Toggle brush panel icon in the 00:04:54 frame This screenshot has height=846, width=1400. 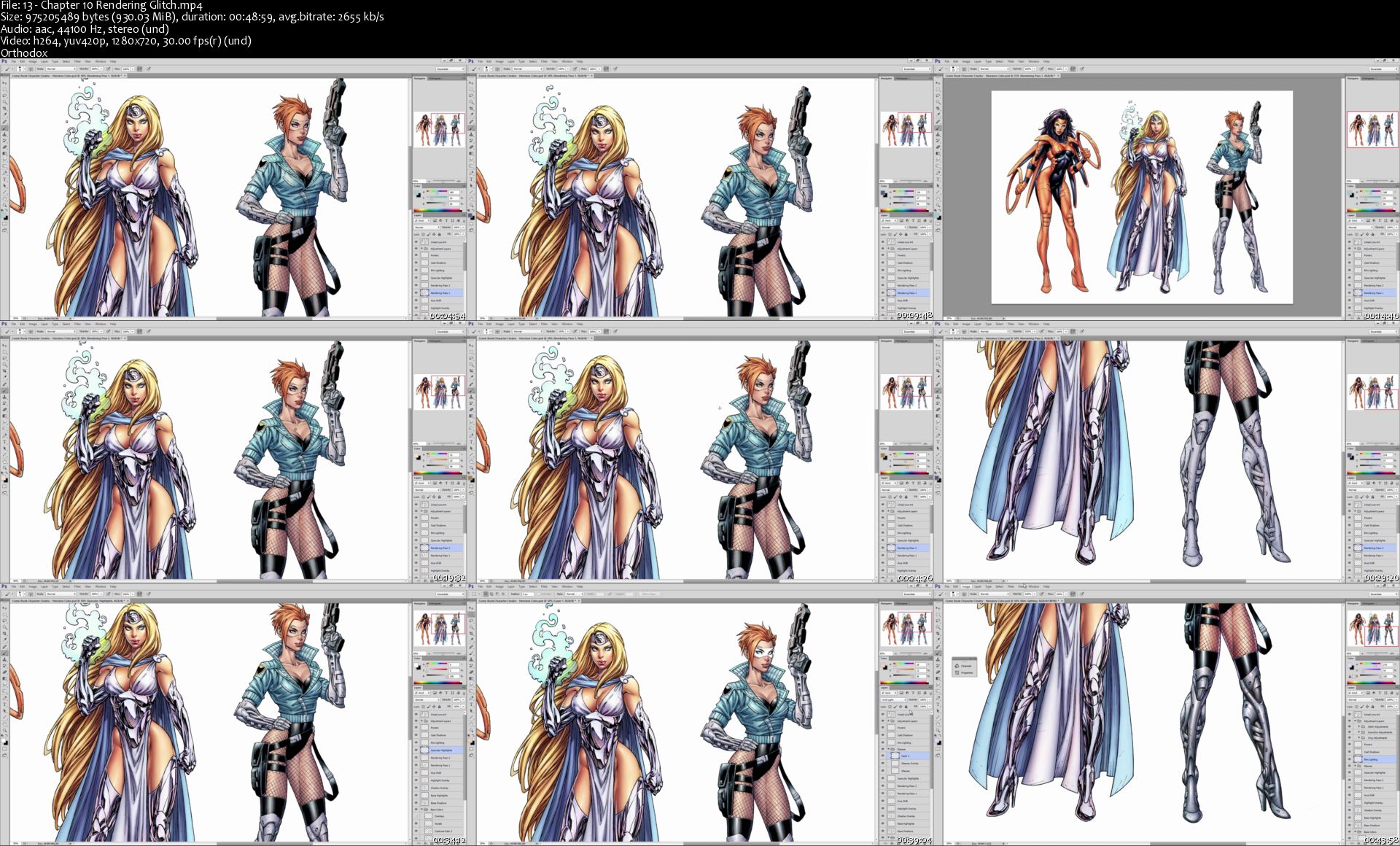click(31, 69)
